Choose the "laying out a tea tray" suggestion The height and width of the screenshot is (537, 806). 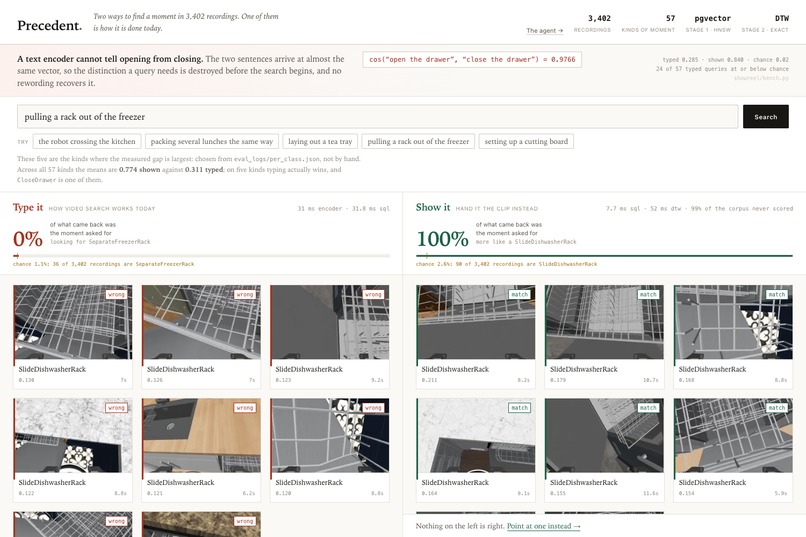(x=320, y=141)
